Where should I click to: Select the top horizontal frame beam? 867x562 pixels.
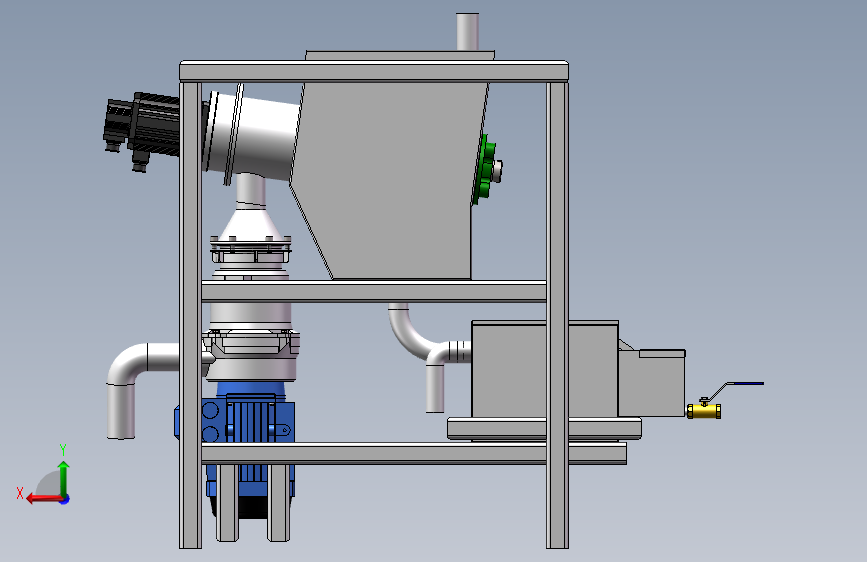pos(374,72)
